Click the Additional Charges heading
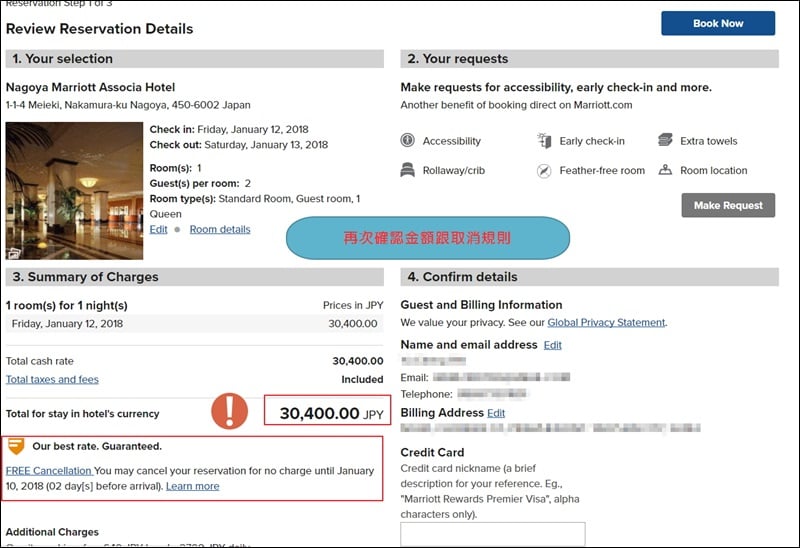This screenshot has height=548, width=800. coord(52,532)
